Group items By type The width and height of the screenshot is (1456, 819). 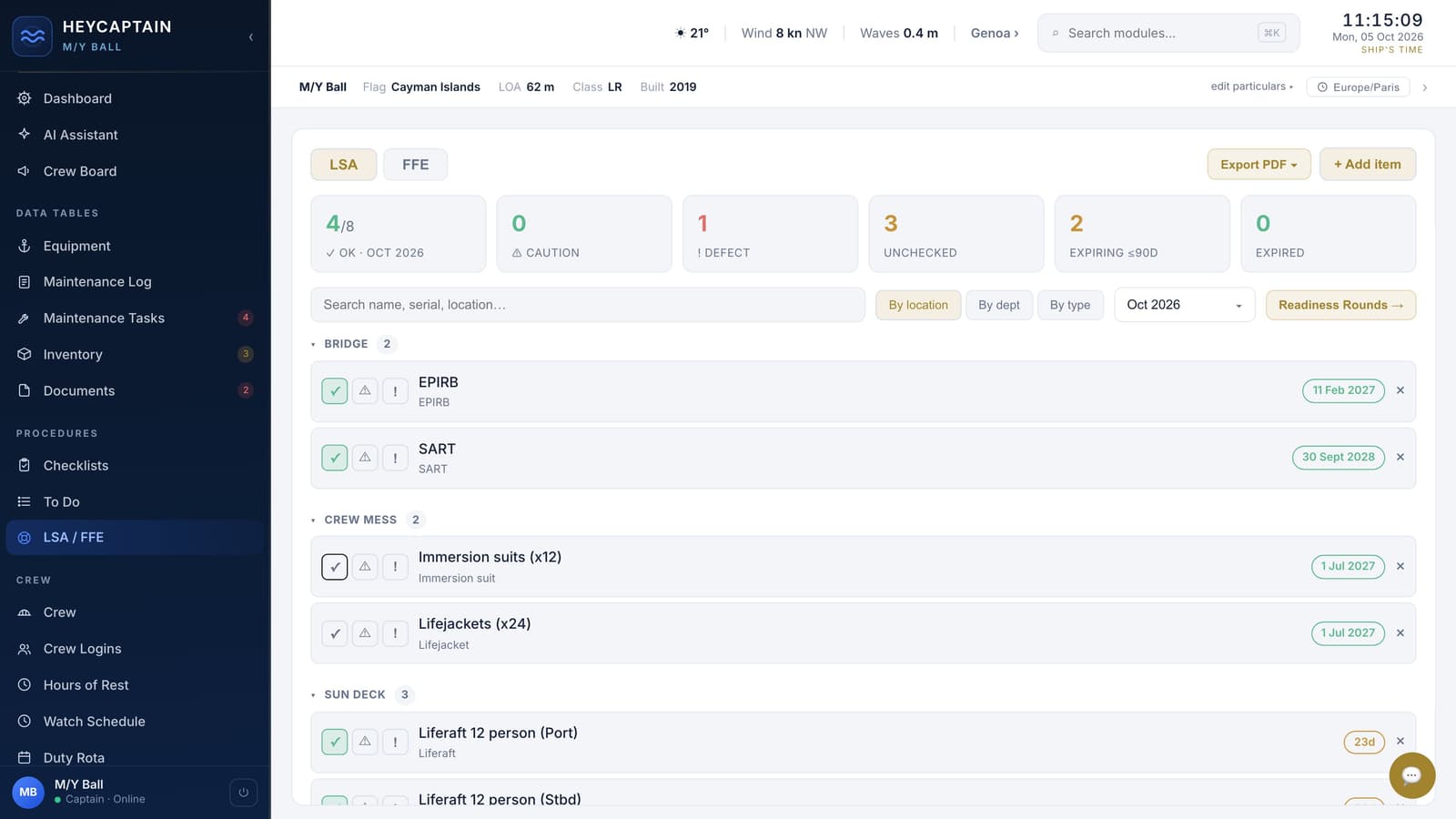pyautogui.click(x=1070, y=305)
